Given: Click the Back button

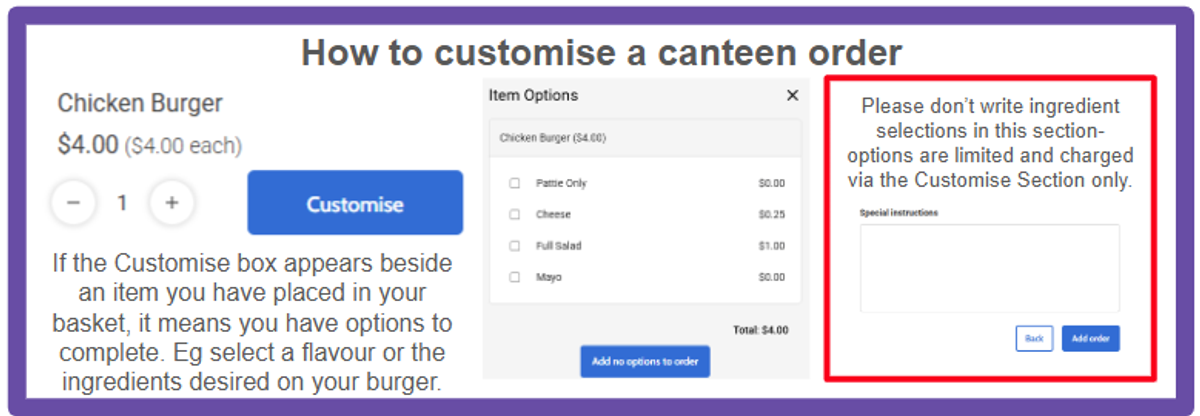Looking at the screenshot, I should tap(1034, 339).
